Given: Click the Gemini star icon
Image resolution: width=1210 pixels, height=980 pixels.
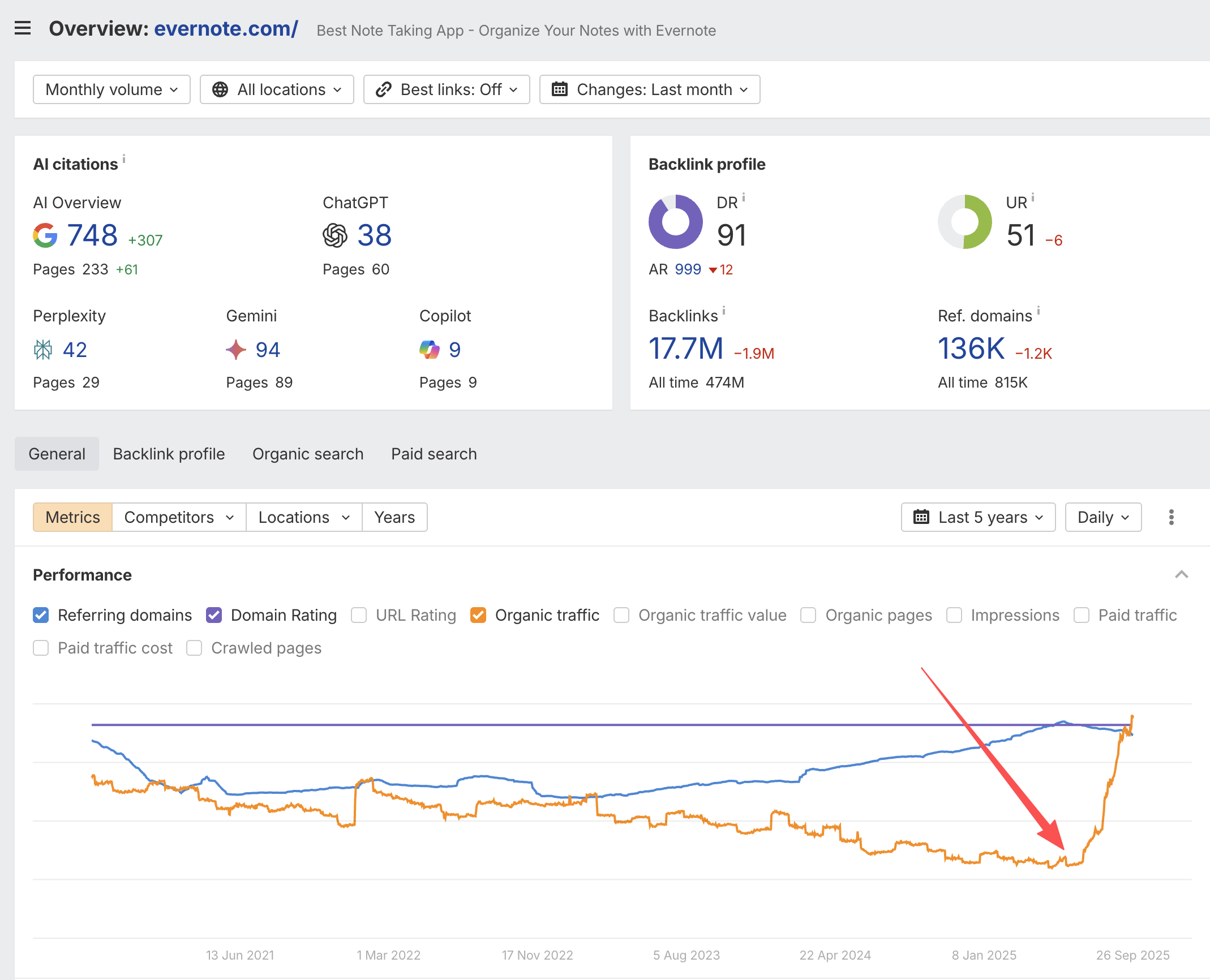Looking at the screenshot, I should click(236, 350).
